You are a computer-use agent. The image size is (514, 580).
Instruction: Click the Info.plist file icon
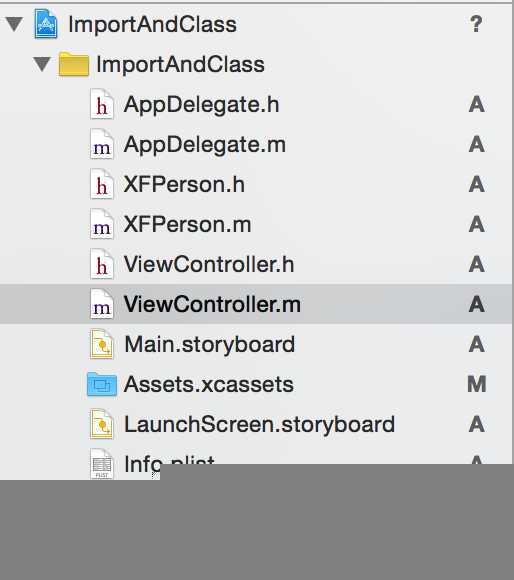point(102,465)
